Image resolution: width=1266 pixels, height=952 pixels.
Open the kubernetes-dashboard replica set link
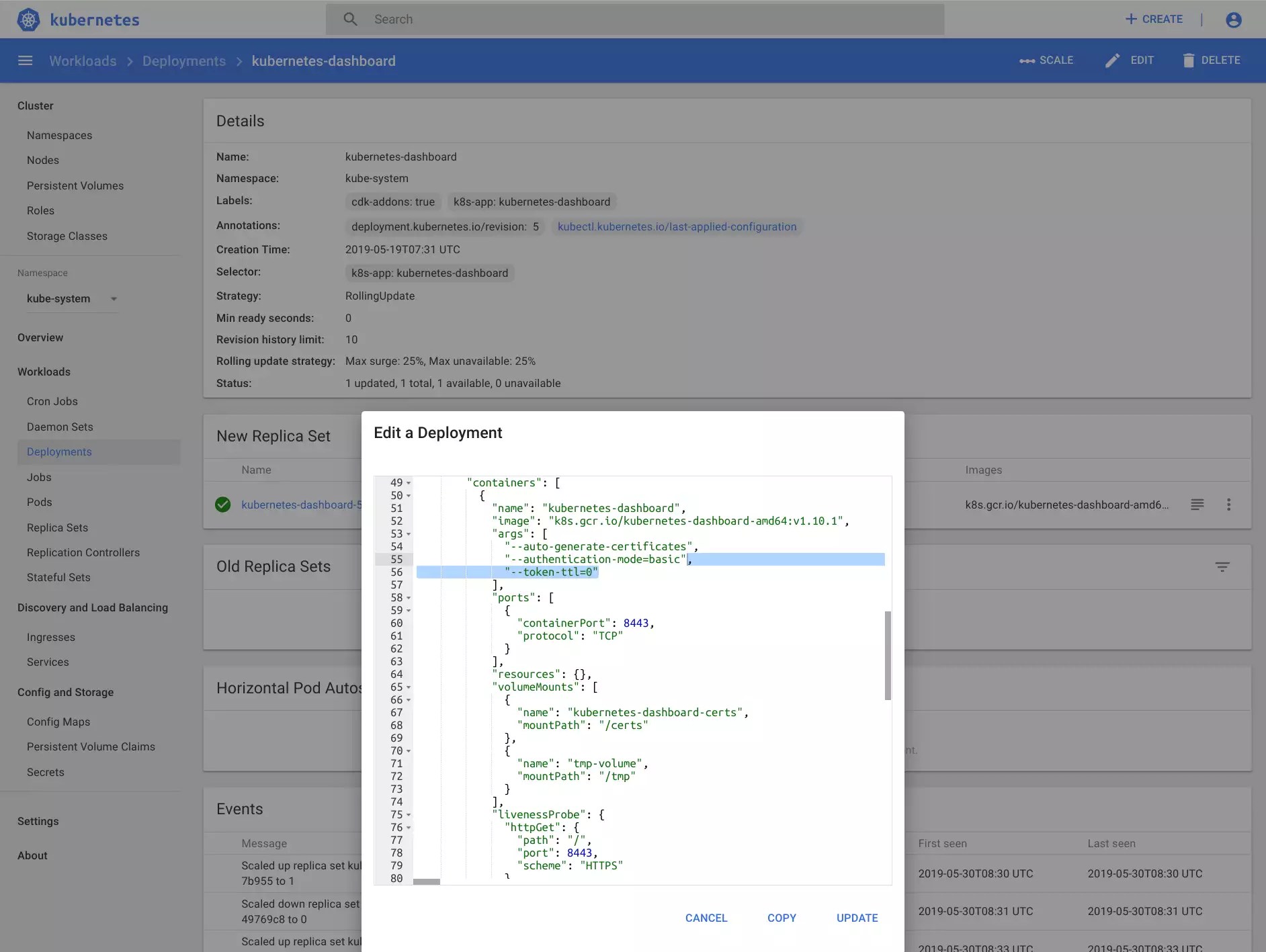click(301, 505)
